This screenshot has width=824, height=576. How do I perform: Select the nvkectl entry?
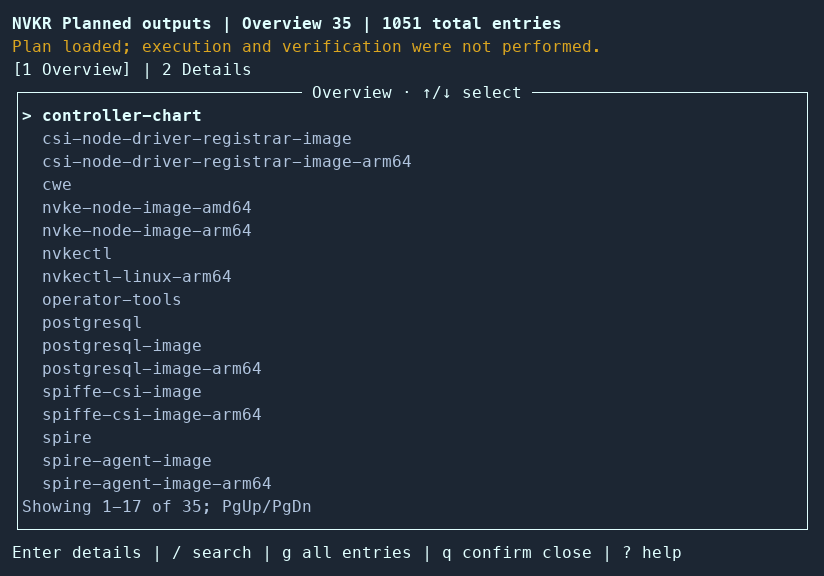(412, 253)
